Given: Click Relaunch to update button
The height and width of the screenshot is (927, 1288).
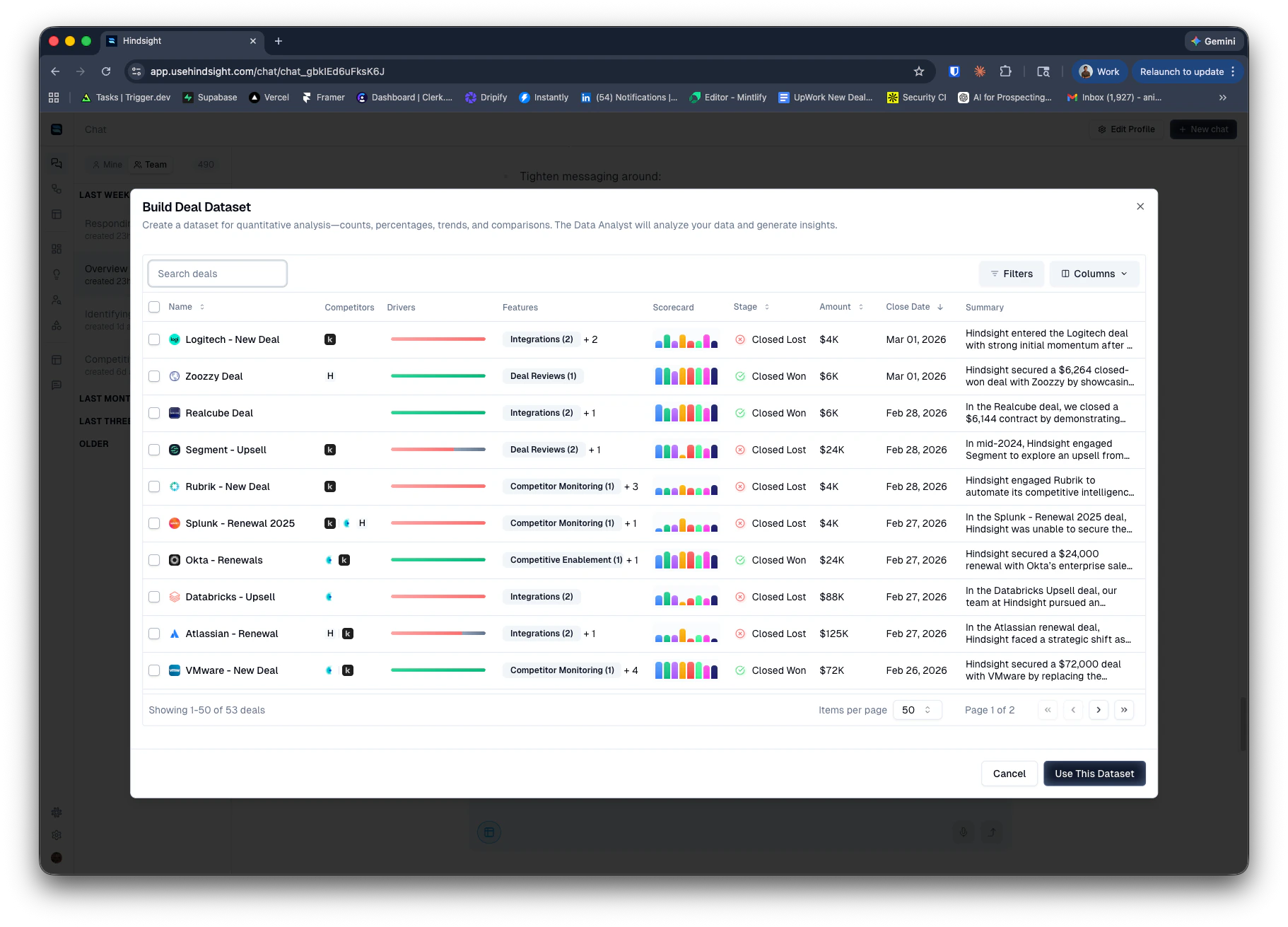Looking at the screenshot, I should pos(1187,71).
